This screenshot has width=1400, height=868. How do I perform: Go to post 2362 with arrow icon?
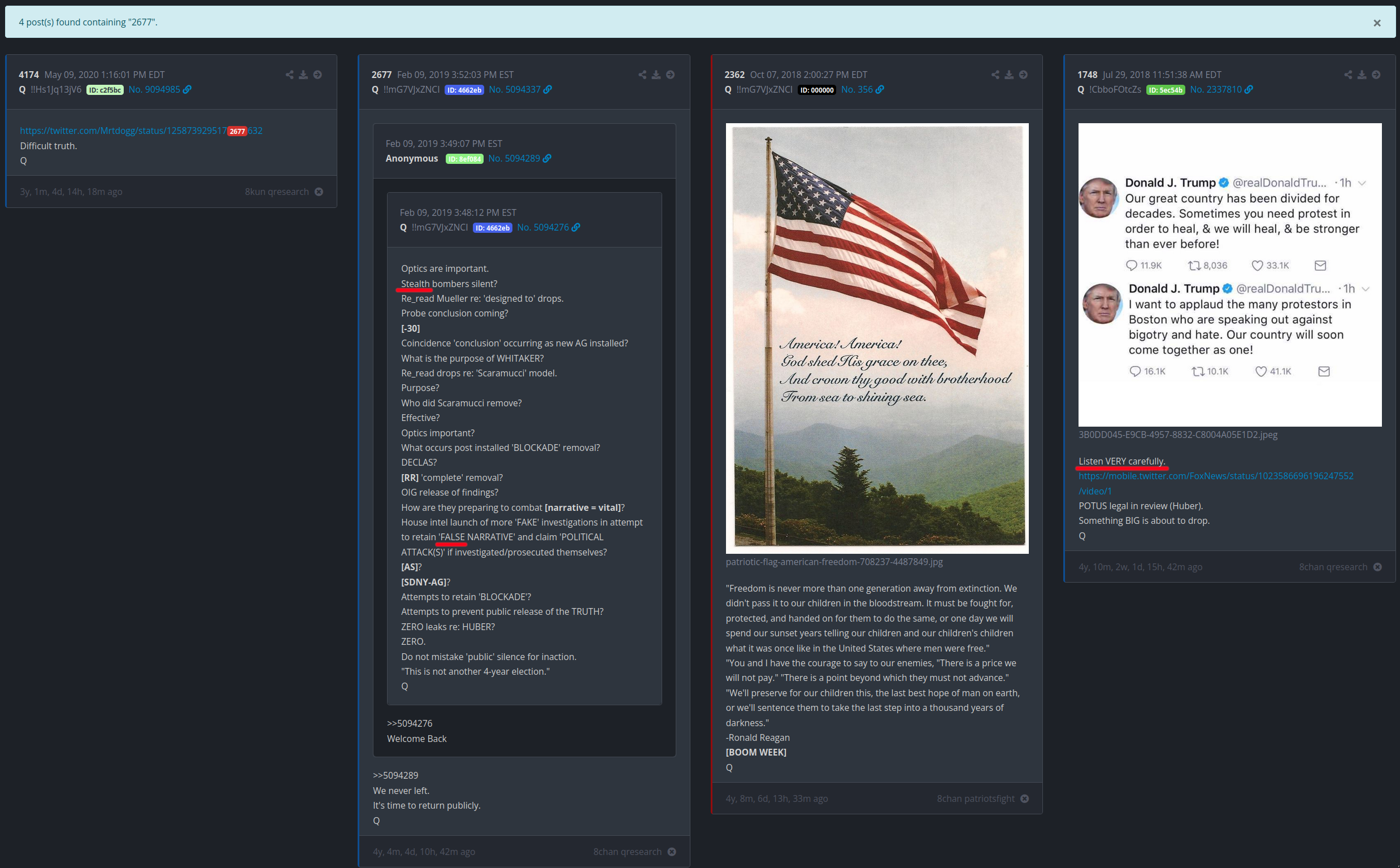(1023, 75)
